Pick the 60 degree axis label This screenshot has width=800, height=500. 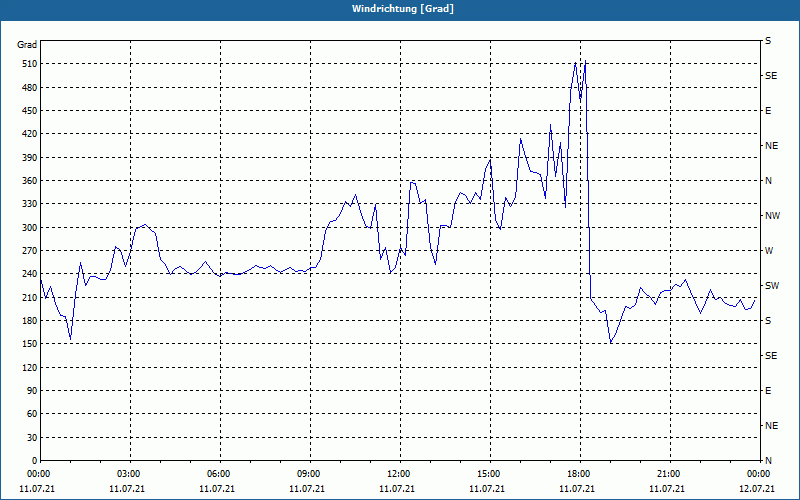(x=33, y=414)
